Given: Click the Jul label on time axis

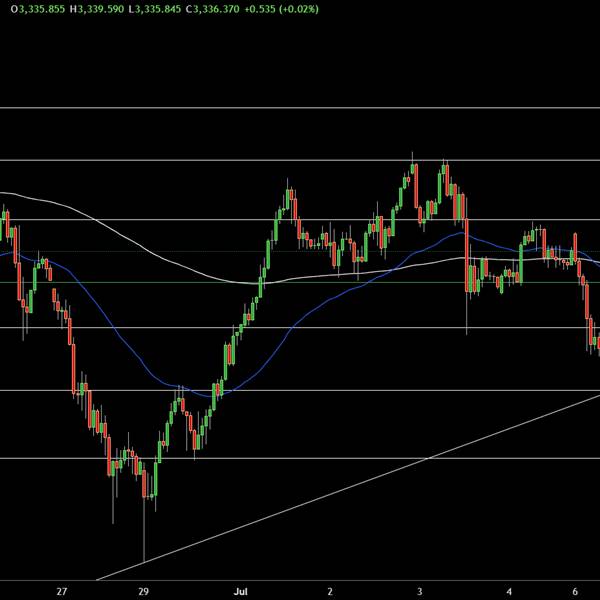Looking at the screenshot, I should (240, 592).
